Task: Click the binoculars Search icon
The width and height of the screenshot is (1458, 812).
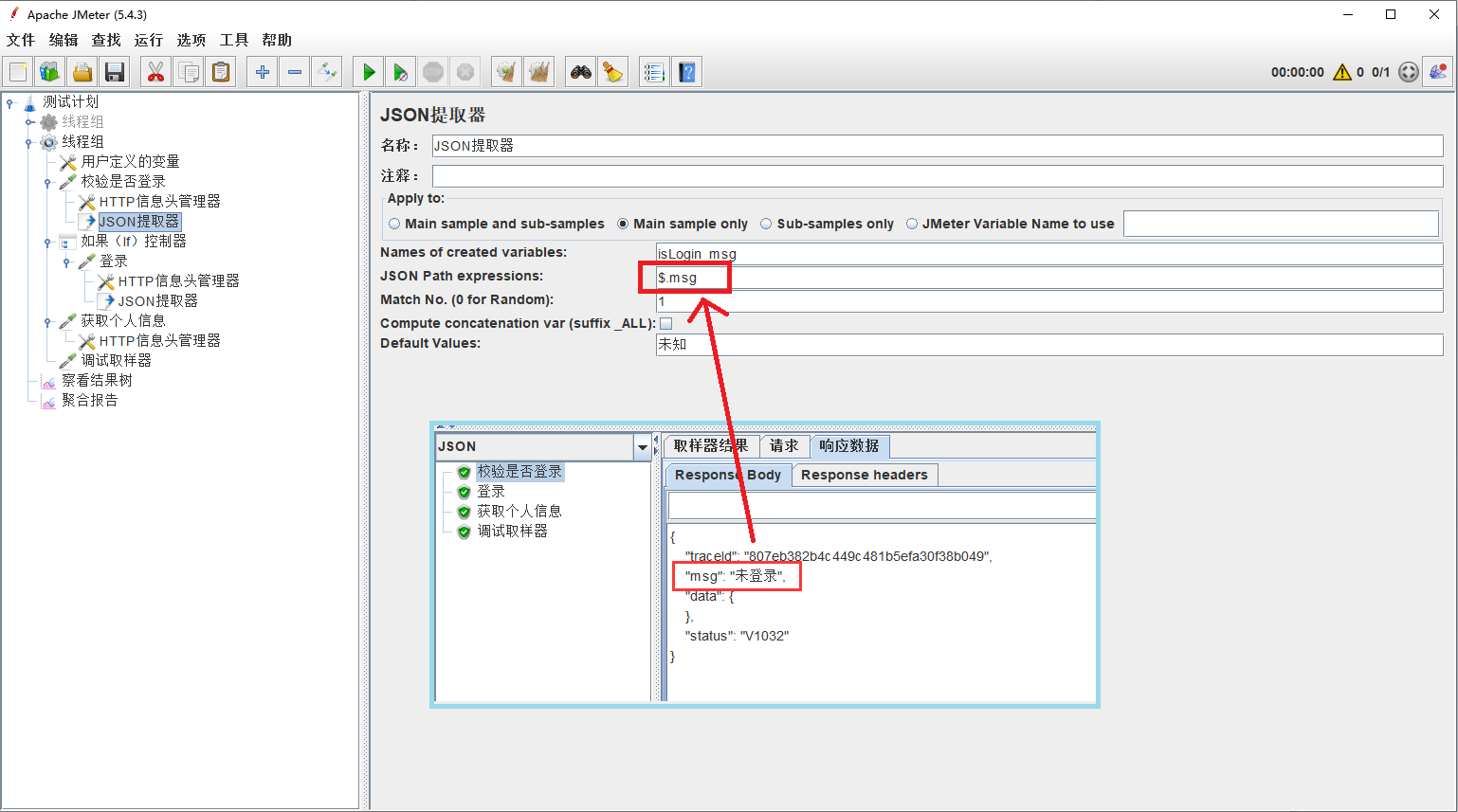Action: pos(580,72)
